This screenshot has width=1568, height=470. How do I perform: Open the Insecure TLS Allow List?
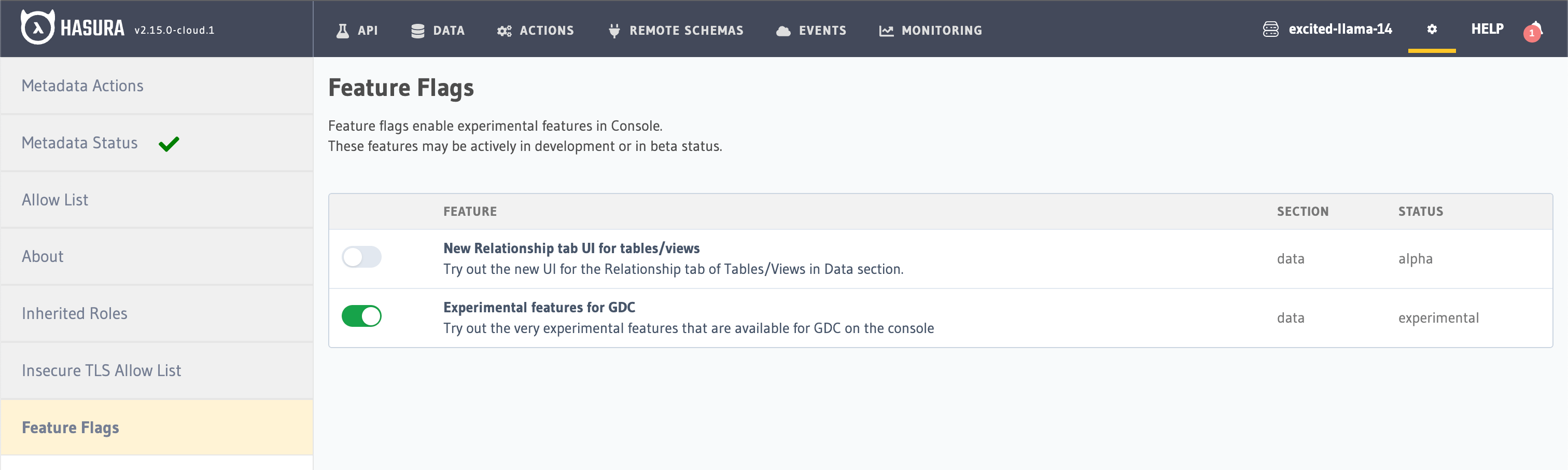point(101,370)
